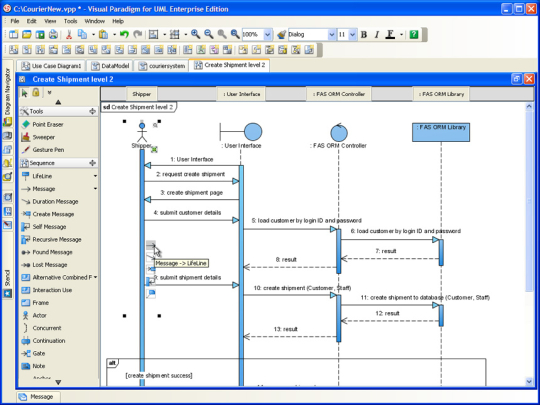Click the FAS ORM Library header button
Image resolution: width=540 pixels, height=405 pixels.
(x=441, y=94)
